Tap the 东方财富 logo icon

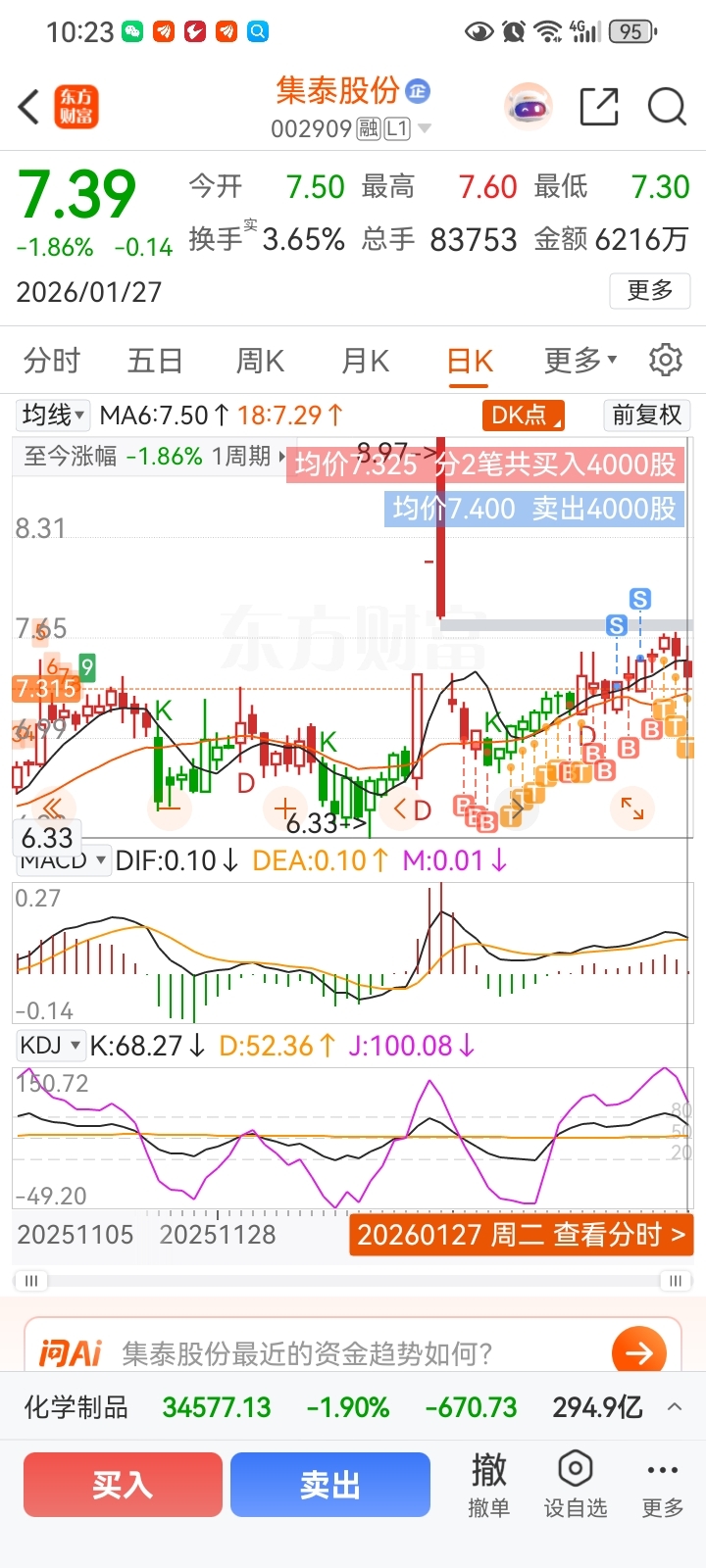click(76, 107)
